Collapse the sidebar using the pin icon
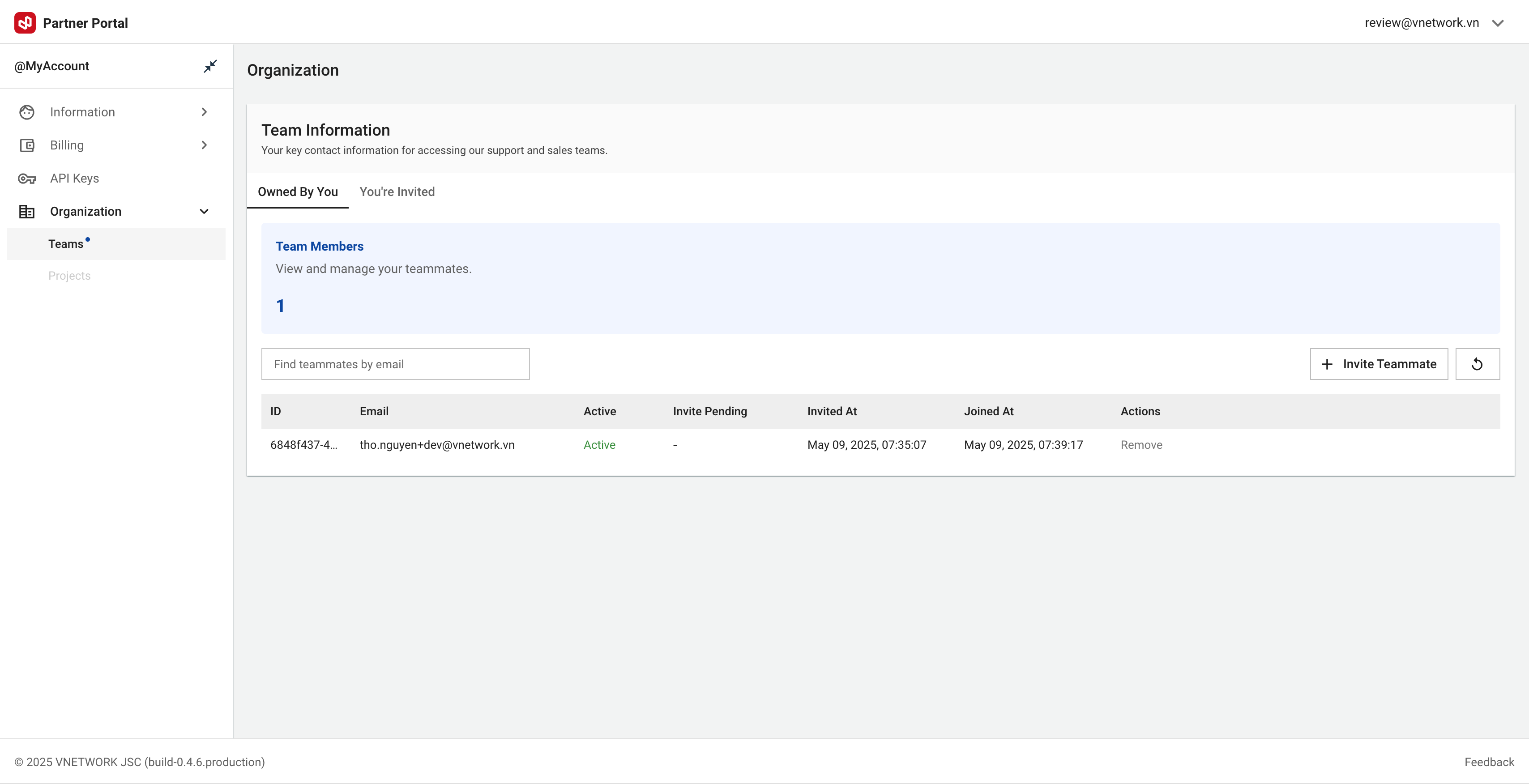The width and height of the screenshot is (1529, 784). pyautogui.click(x=210, y=66)
